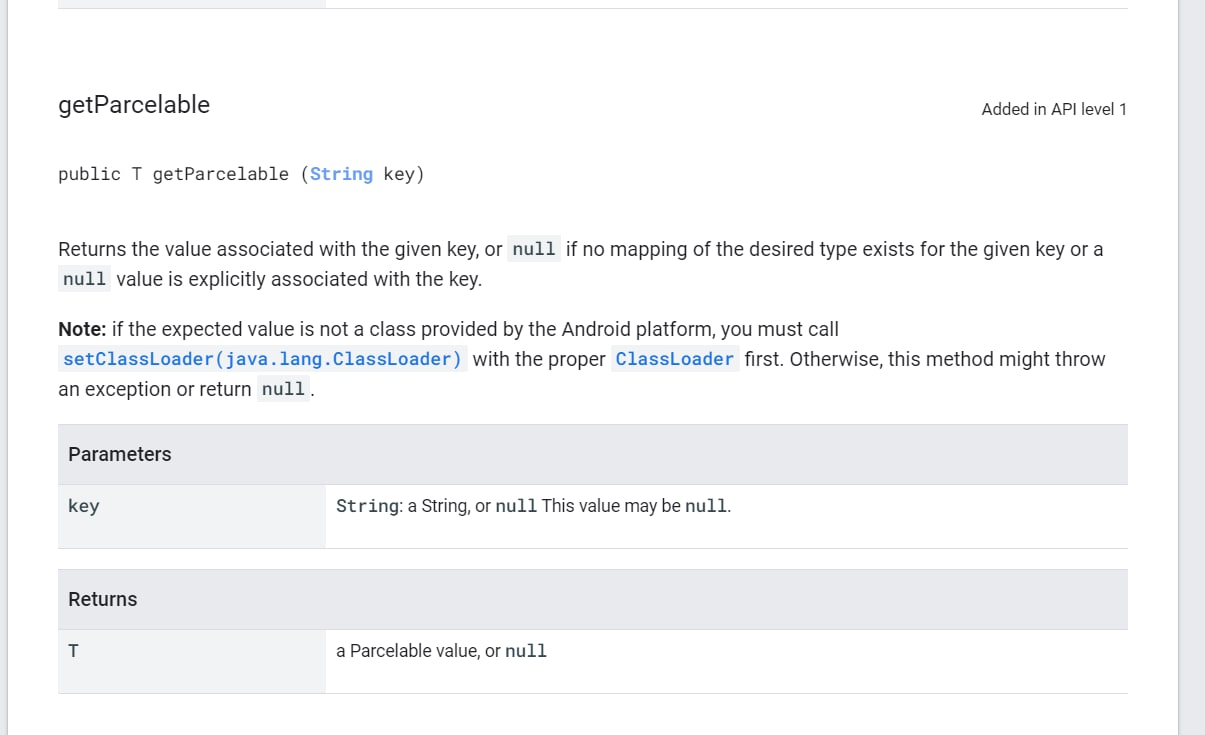Click "public T getParcelable" in the signature
Viewport: 1205px width, 735px height.
point(173,174)
